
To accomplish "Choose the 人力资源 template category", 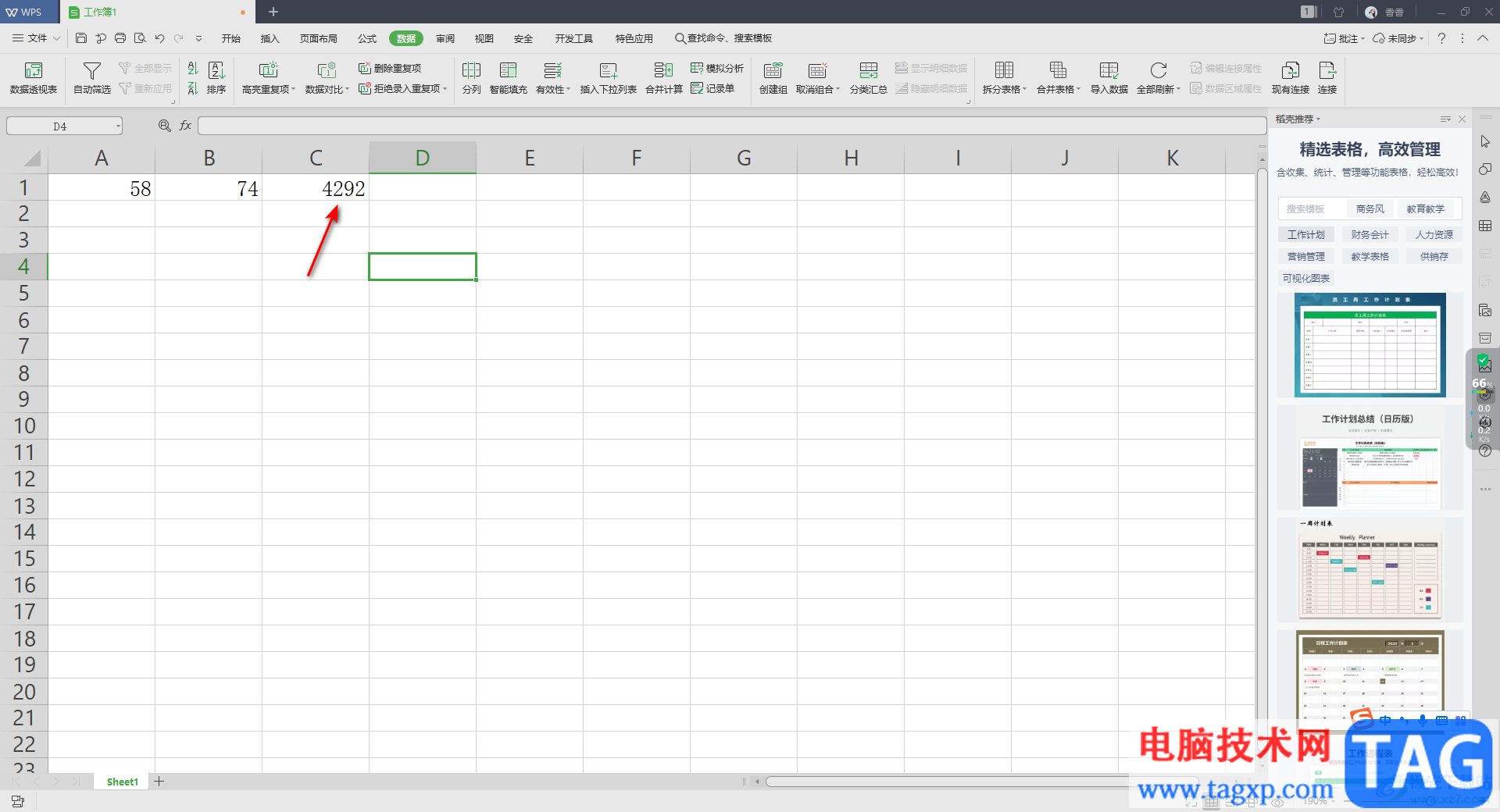I will (x=1434, y=234).
